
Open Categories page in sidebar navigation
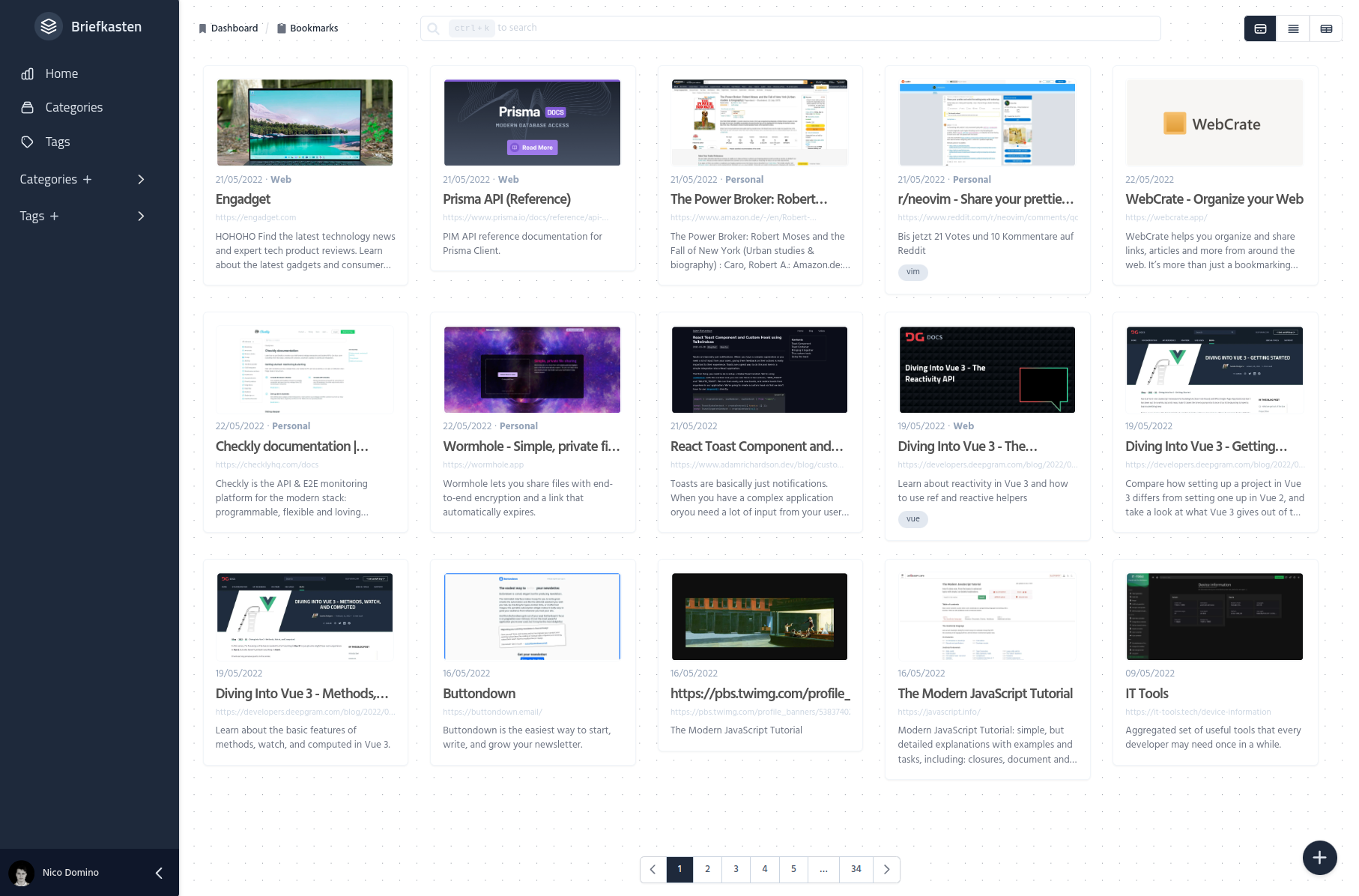coord(73,107)
